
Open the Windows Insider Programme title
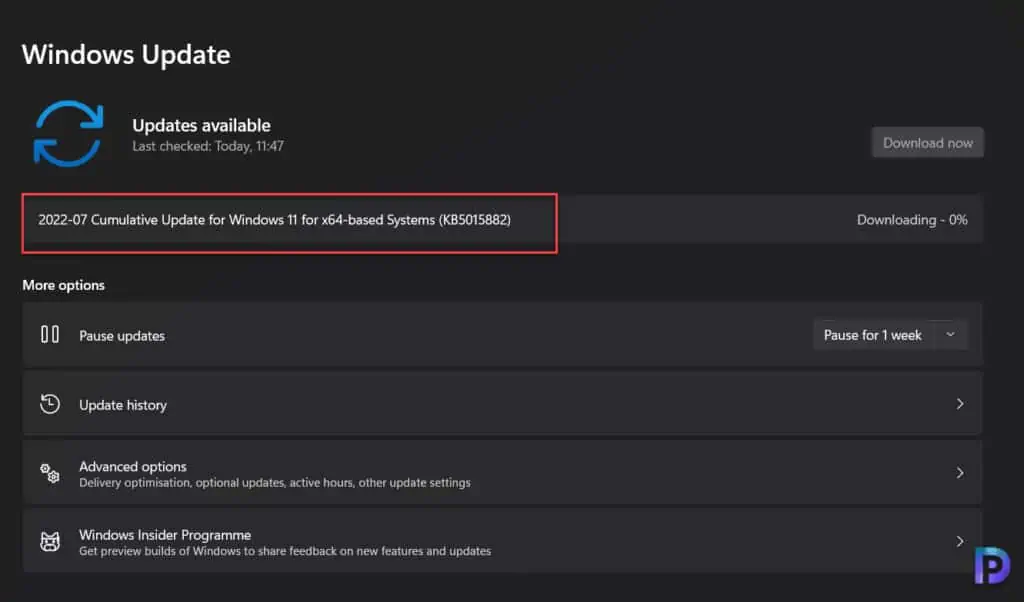click(165, 535)
